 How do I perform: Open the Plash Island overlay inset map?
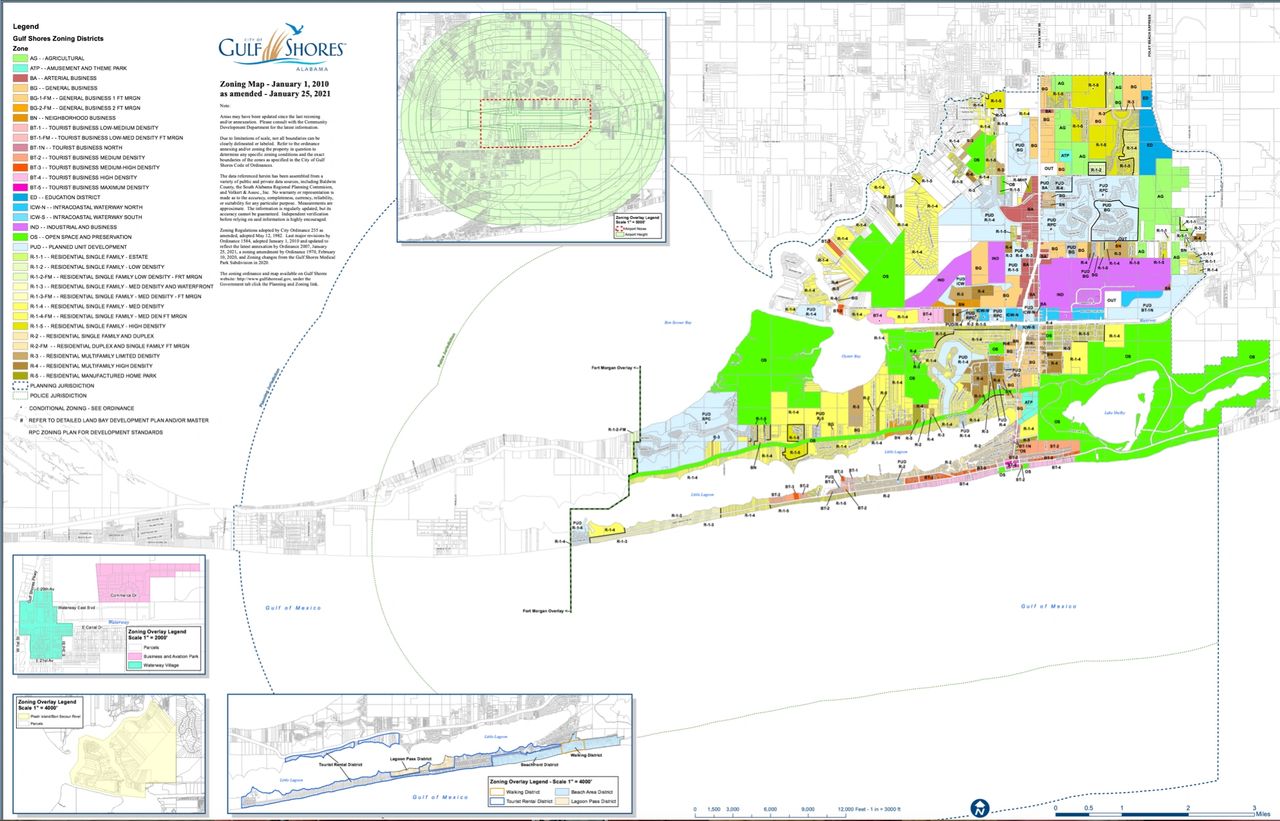(x=108, y=753)
